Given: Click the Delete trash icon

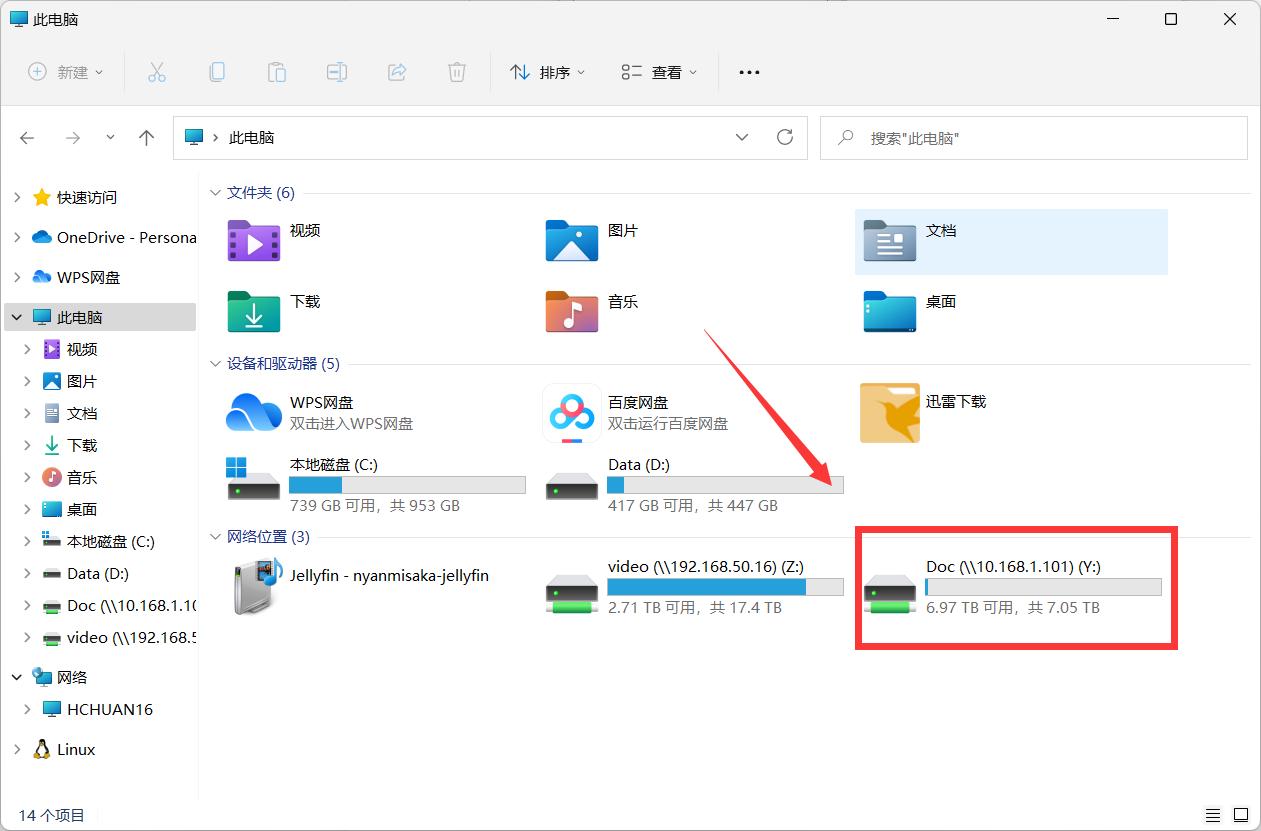Looking at the screenshot, I should coord(457,71).
